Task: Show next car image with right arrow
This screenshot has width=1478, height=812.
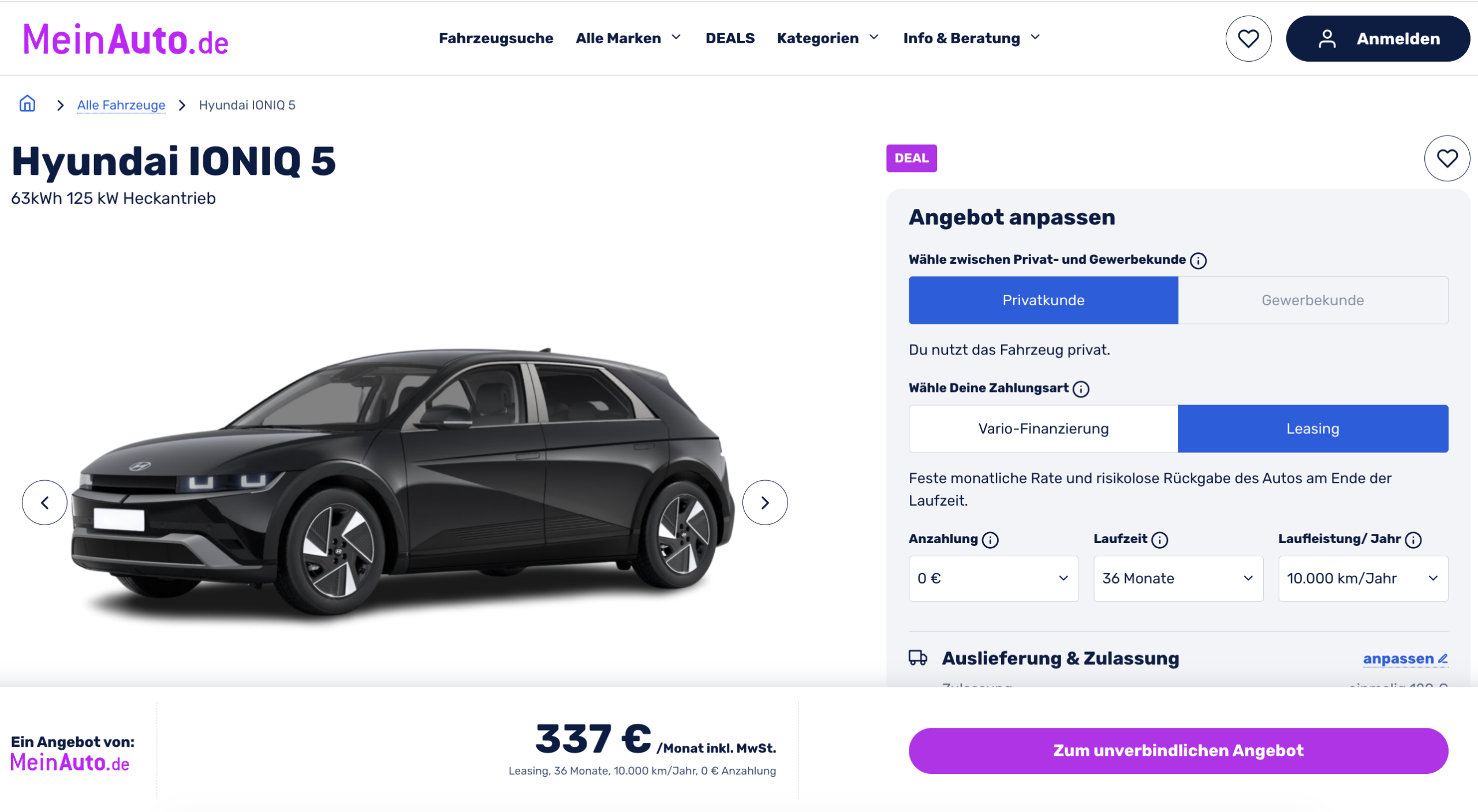Action: tap(765, 503)
